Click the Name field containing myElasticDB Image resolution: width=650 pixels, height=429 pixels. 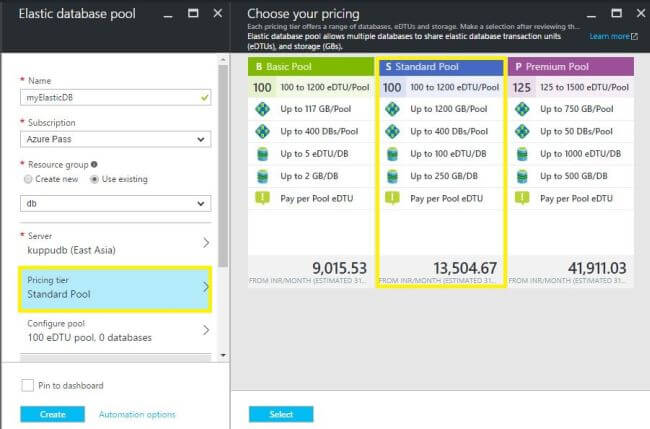pyautogui.click(x=116, y=98)
